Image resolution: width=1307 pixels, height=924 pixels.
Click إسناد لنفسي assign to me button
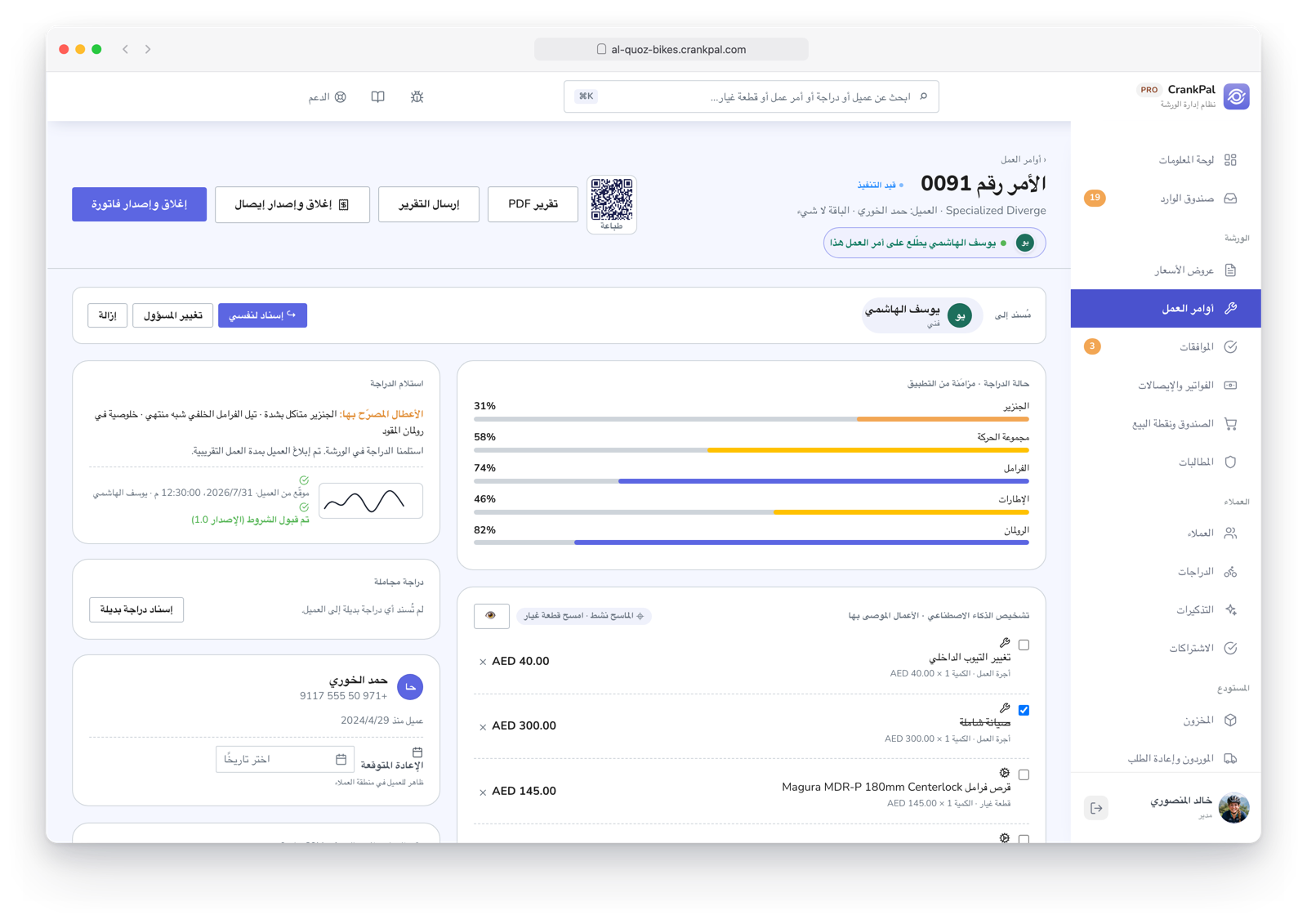pyautogui.click(x=262, y=315)
